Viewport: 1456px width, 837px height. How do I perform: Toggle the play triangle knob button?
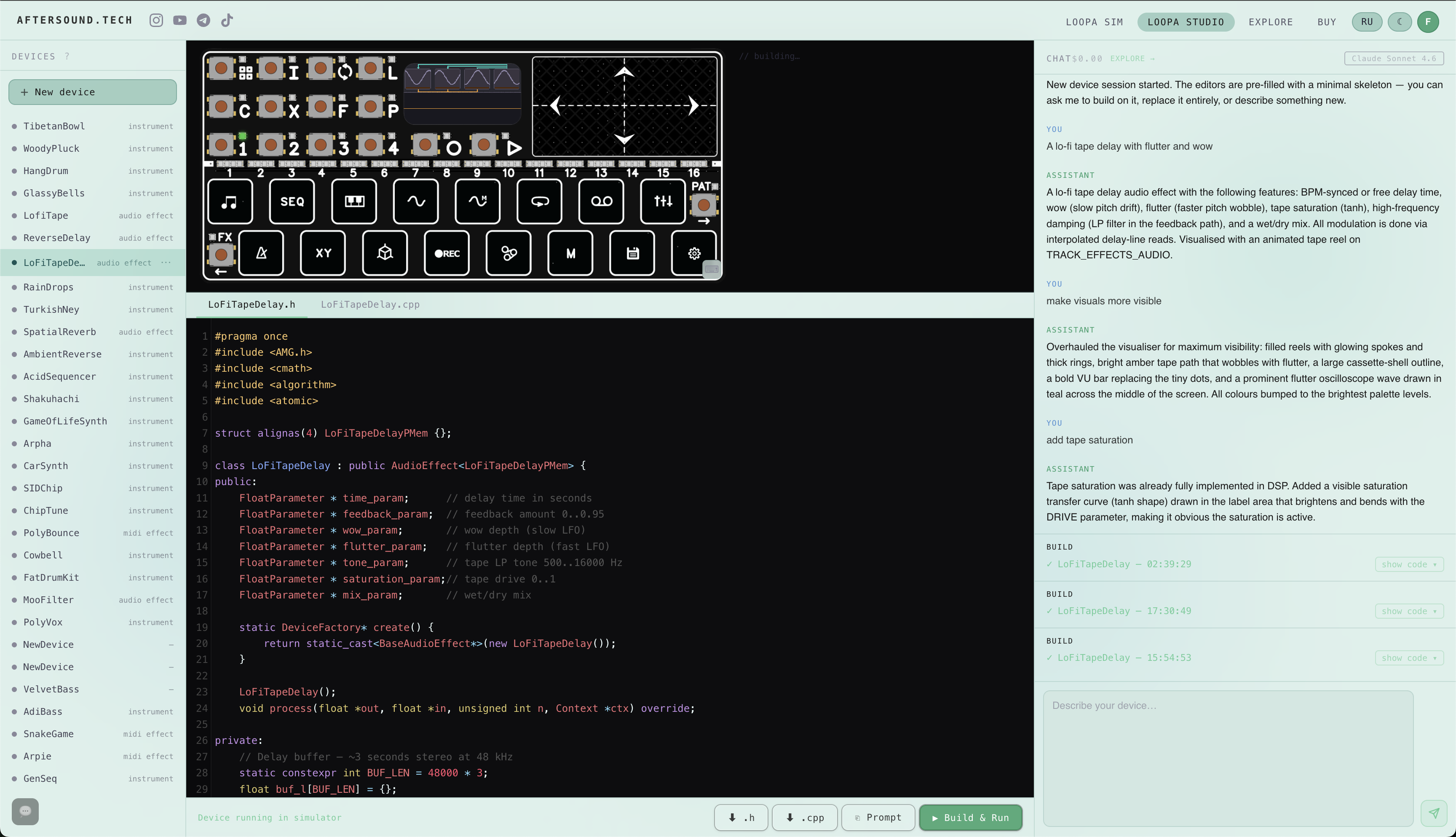tap(484, 145)
